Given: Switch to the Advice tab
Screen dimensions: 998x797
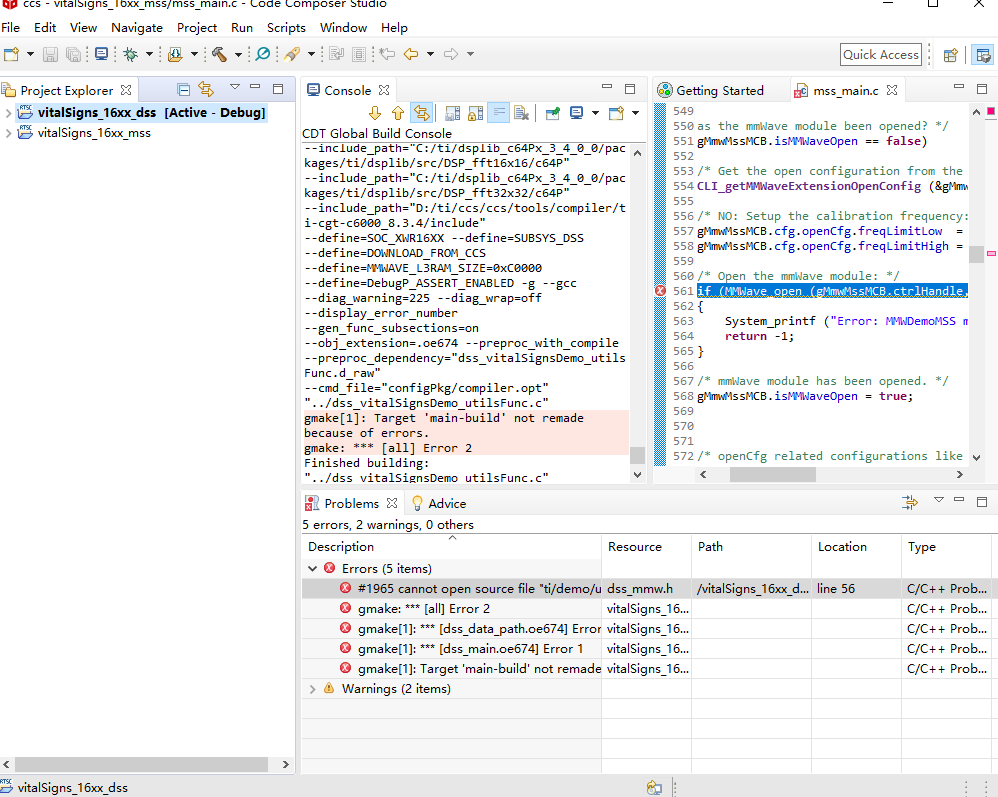Looking at the screenshot, I should [x=446, y=503].
